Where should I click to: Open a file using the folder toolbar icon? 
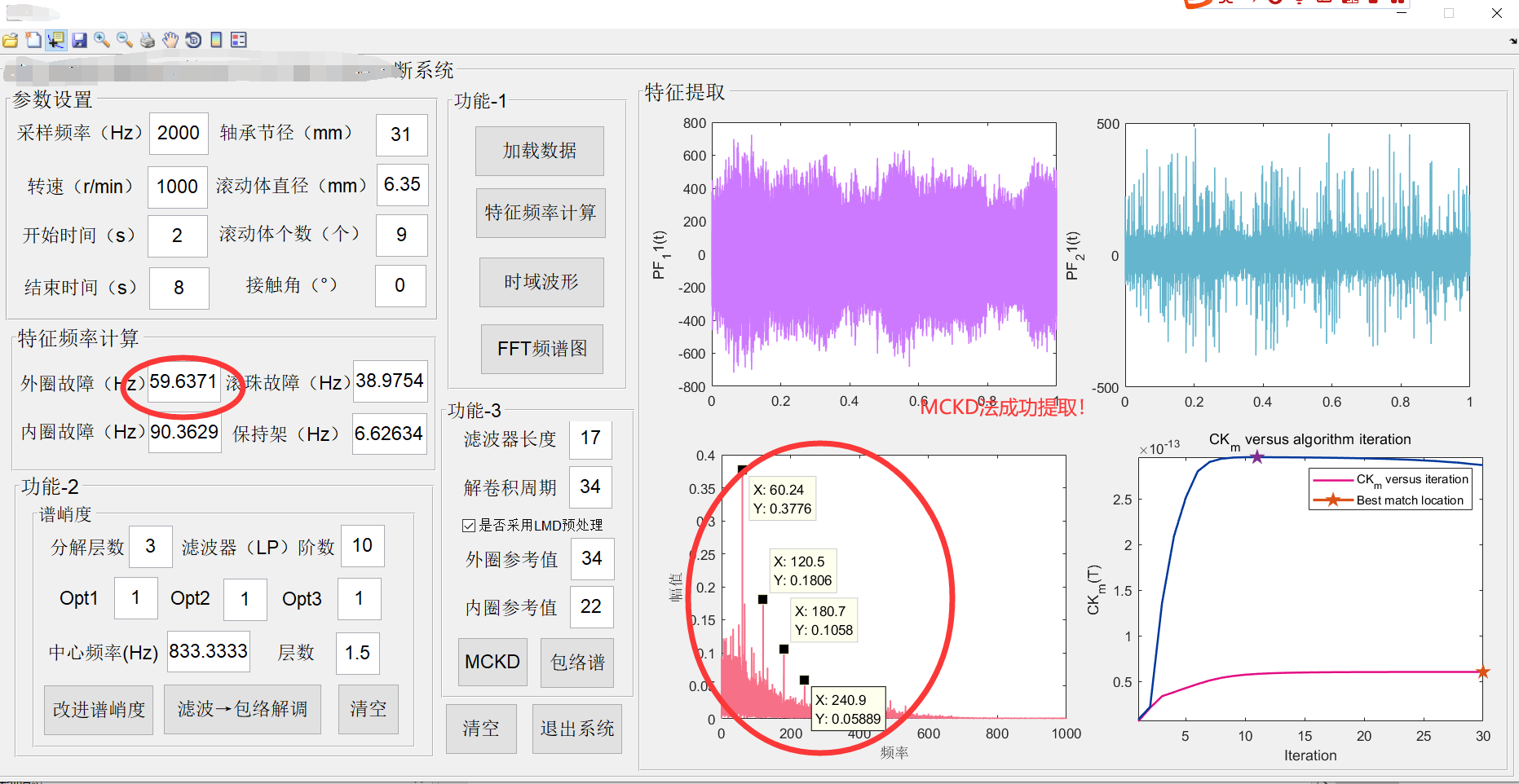click(11, 40)
